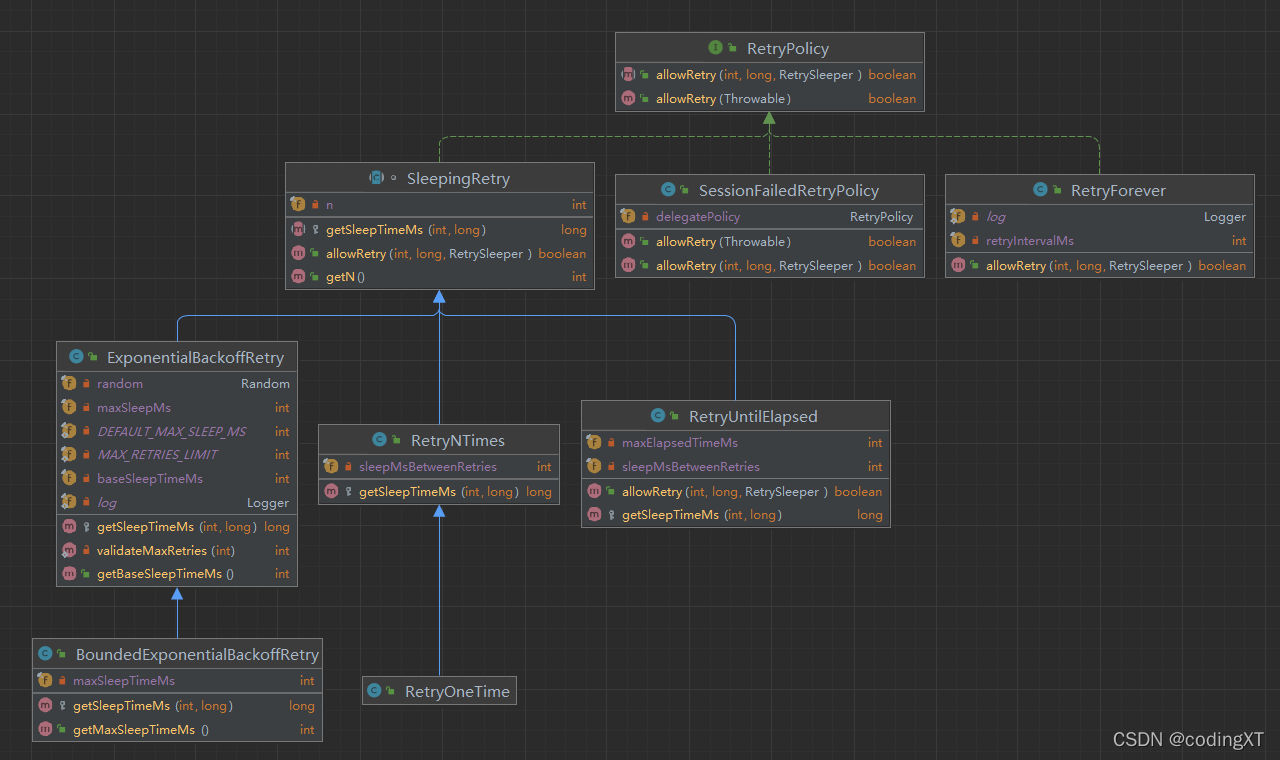Select the RetryOneTime class title

(457, 691)
